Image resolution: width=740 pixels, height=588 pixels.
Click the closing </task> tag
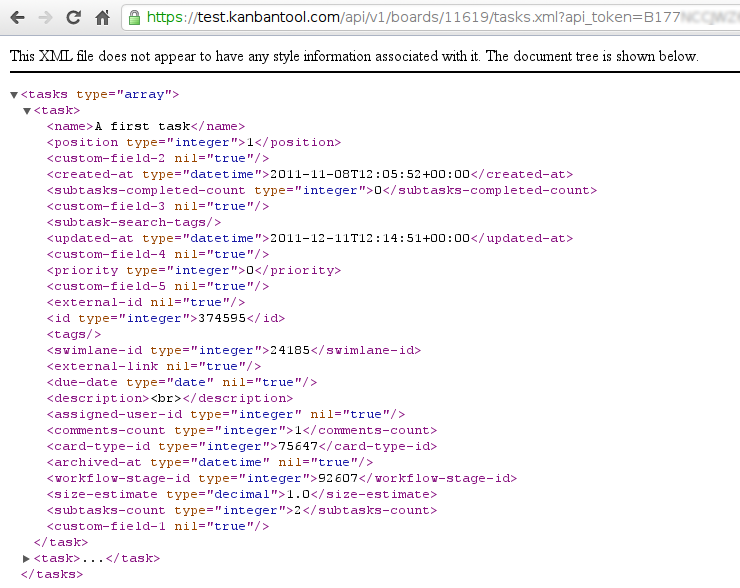tap(61, 543)
